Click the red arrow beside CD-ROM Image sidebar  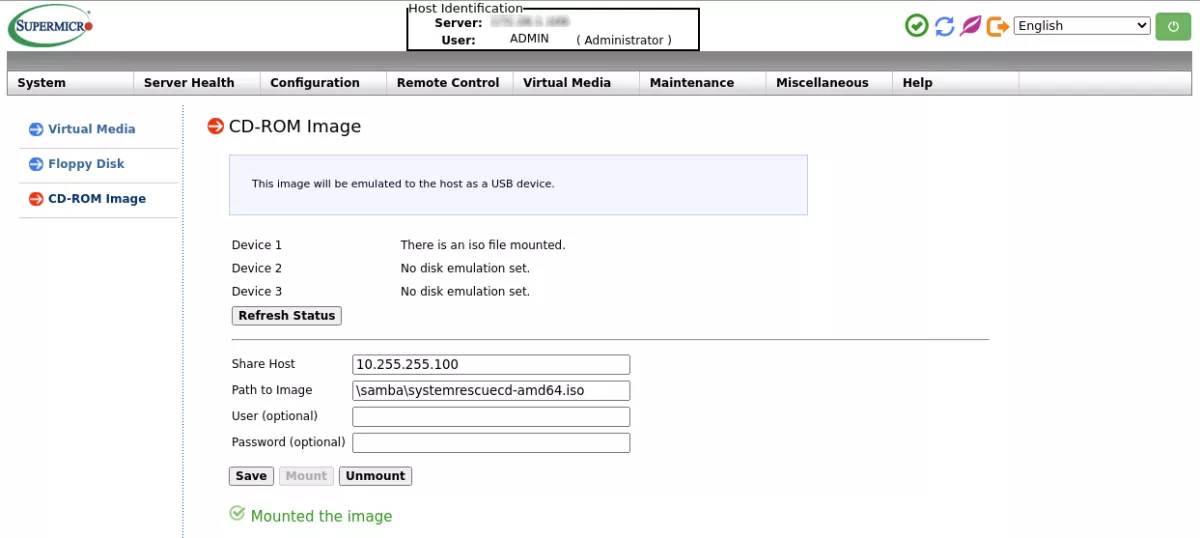(x=36, y=199)
